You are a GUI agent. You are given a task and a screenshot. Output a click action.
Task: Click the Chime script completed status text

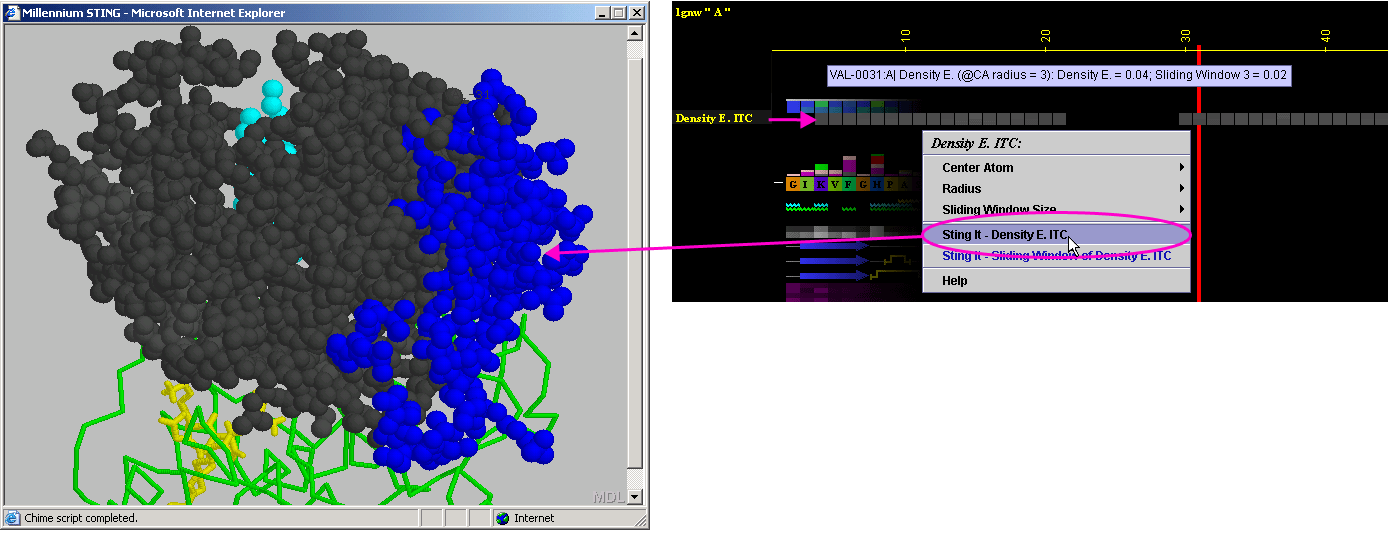[x=81, y=518]
